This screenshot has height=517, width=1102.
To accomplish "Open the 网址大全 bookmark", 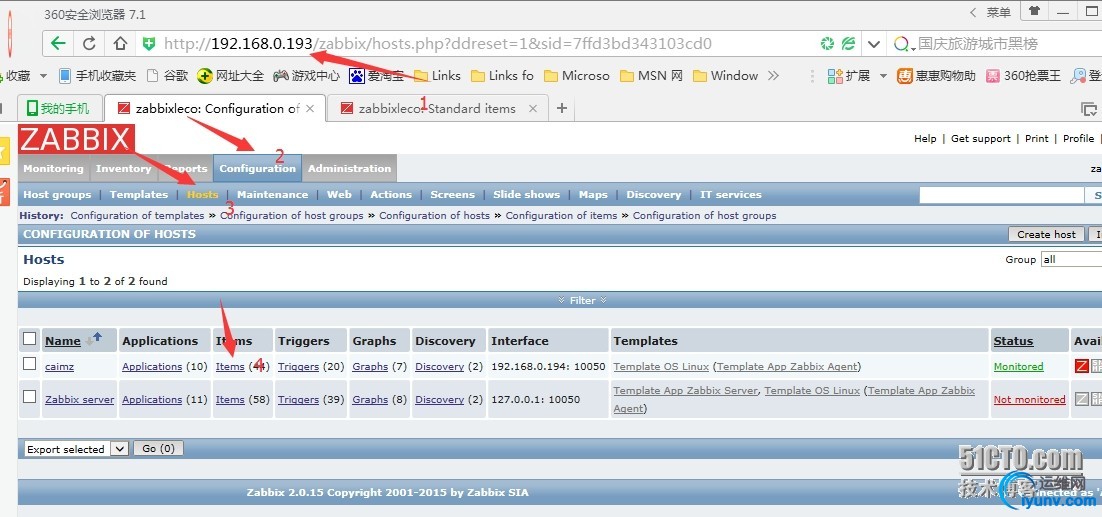I will tap(231, 76).
